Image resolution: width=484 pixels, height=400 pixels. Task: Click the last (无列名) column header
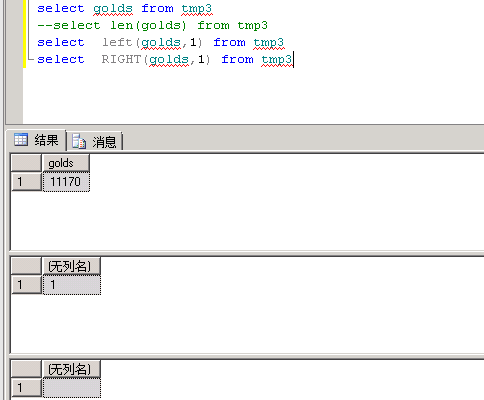(72, 369)
